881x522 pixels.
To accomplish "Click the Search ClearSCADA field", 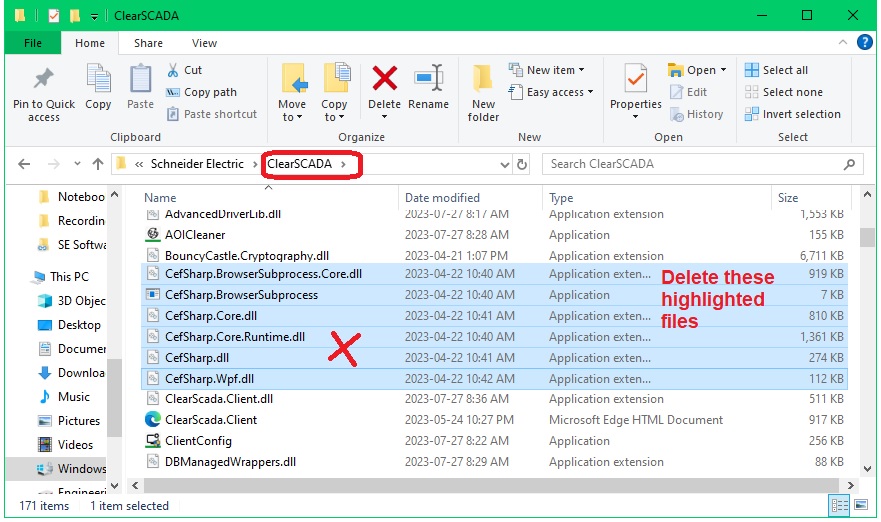I will coord(702,164).
